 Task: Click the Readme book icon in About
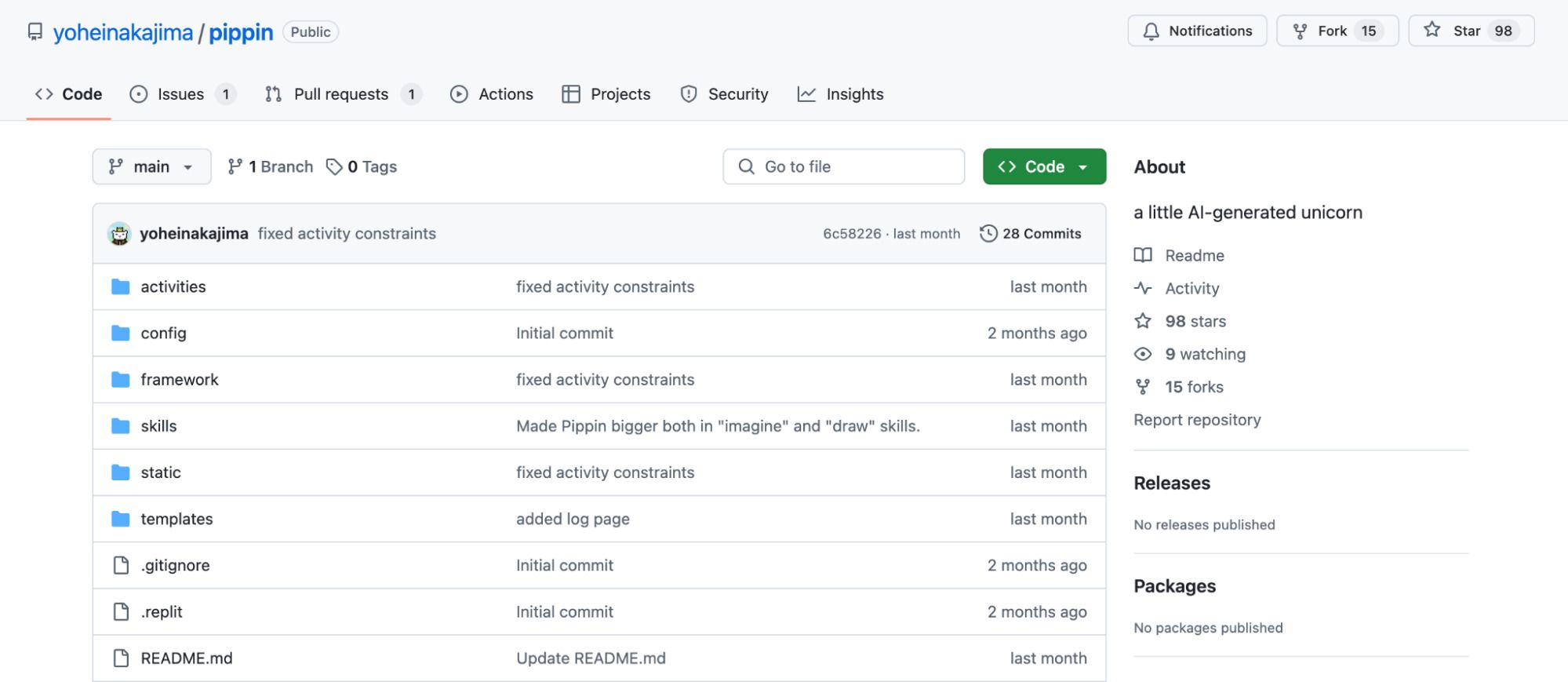1143,255
